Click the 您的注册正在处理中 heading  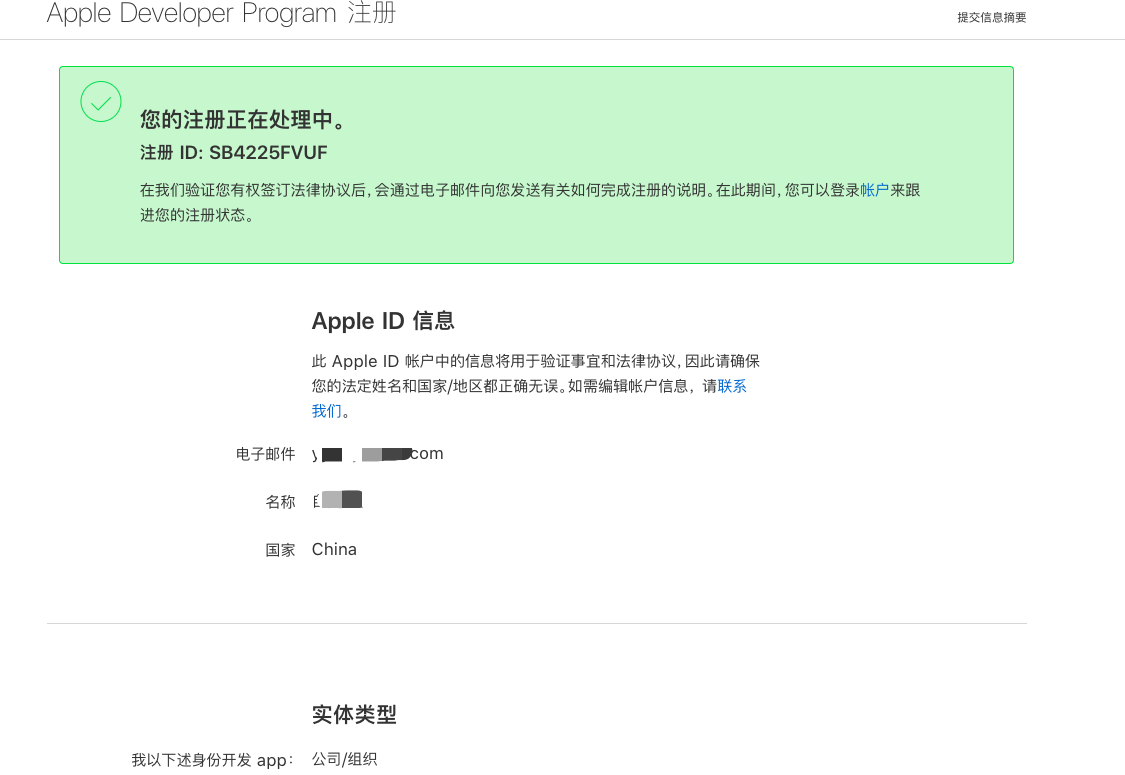tap(243, 119)
